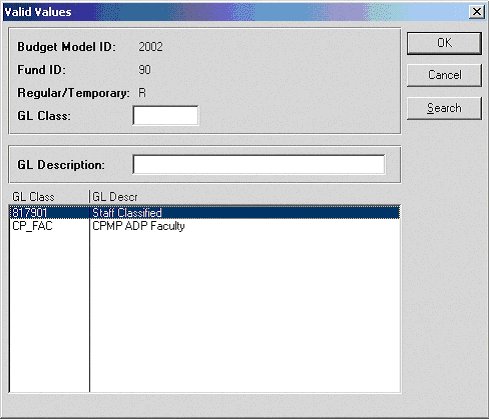Close the Valid Values window
The image size is (489, 419).
477,12
